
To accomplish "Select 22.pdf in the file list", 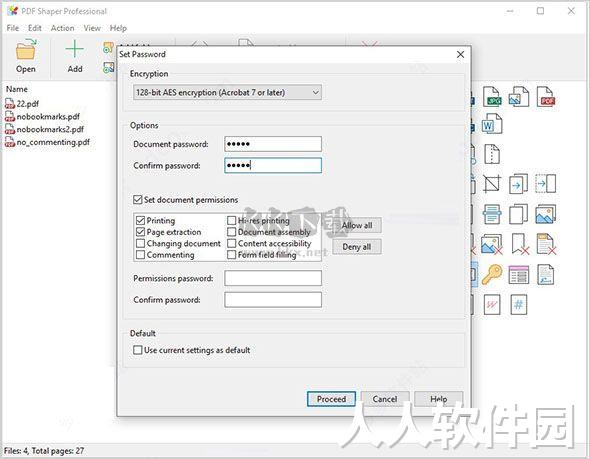I will click(27, 104).
